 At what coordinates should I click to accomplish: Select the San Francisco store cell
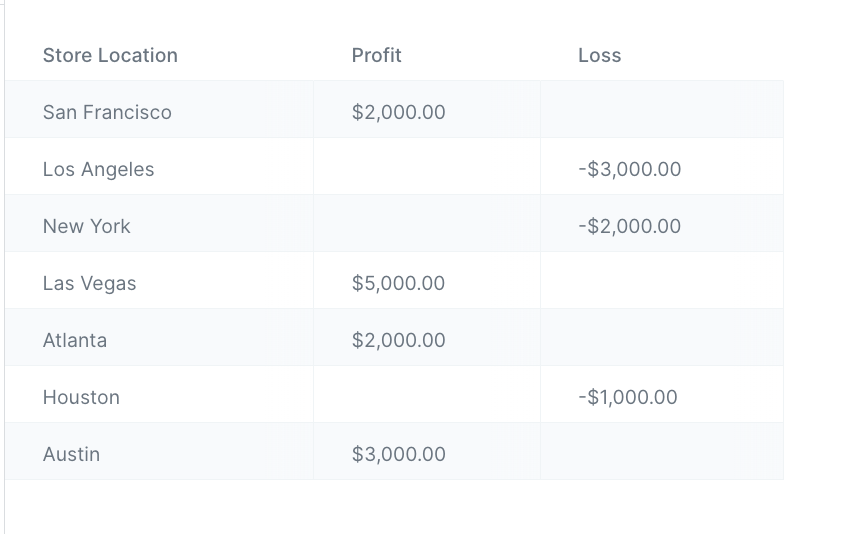(107, 113)
